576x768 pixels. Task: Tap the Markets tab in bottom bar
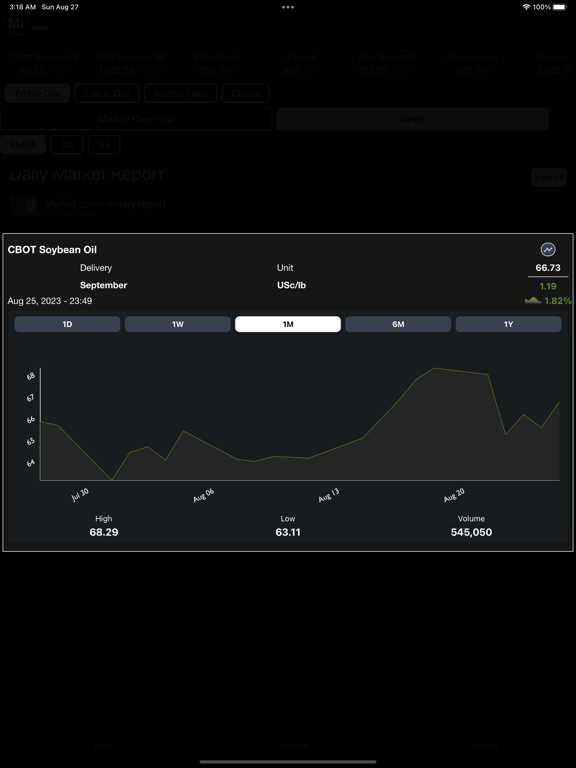(294, 745)
